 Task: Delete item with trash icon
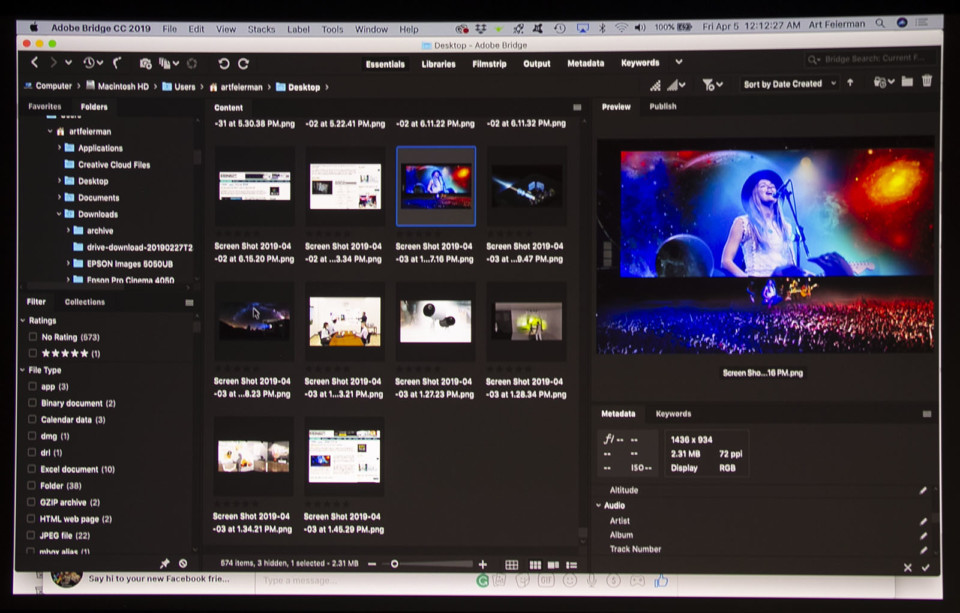click(x=927, y=81)
